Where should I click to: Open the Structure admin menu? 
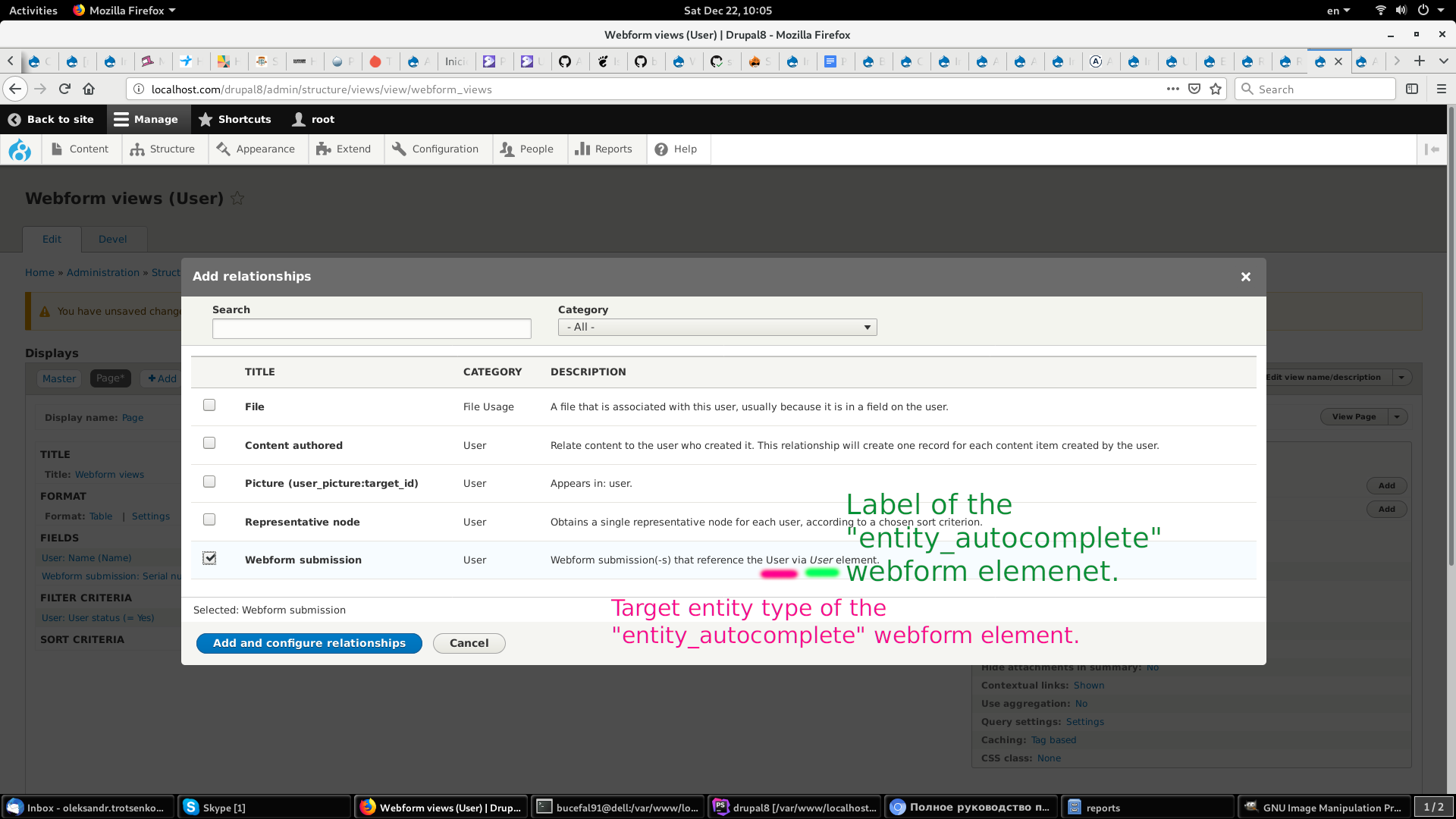click(x=163, y=149)
